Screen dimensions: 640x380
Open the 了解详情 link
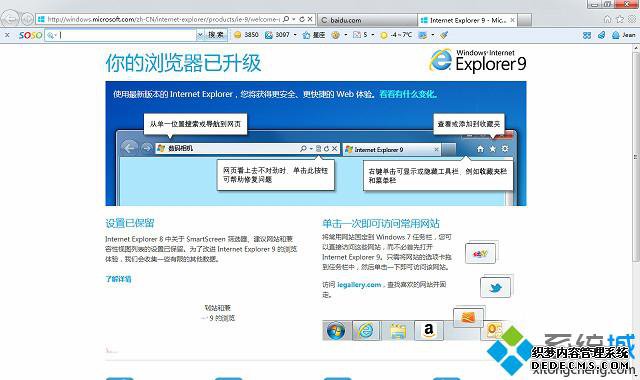(118, 279)
